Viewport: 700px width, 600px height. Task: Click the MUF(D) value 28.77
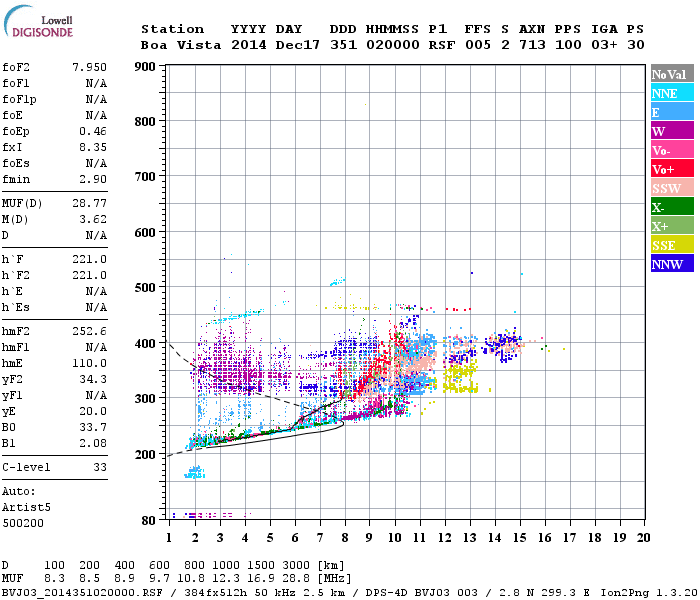pos(89,203)
